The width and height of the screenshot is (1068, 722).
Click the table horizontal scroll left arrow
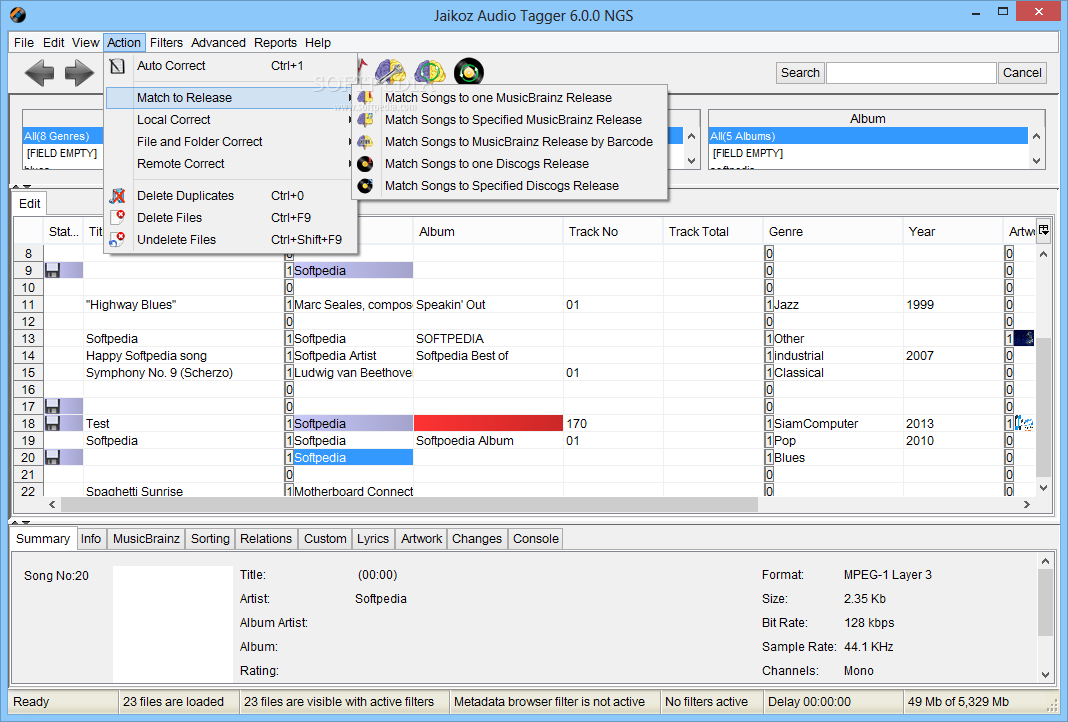click(52, 505)
